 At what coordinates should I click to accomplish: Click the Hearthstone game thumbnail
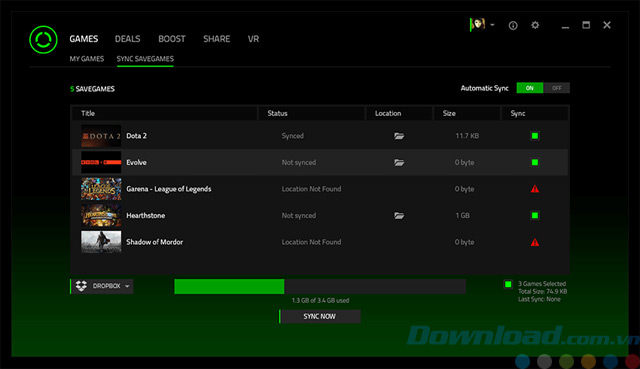click(101, 216)
